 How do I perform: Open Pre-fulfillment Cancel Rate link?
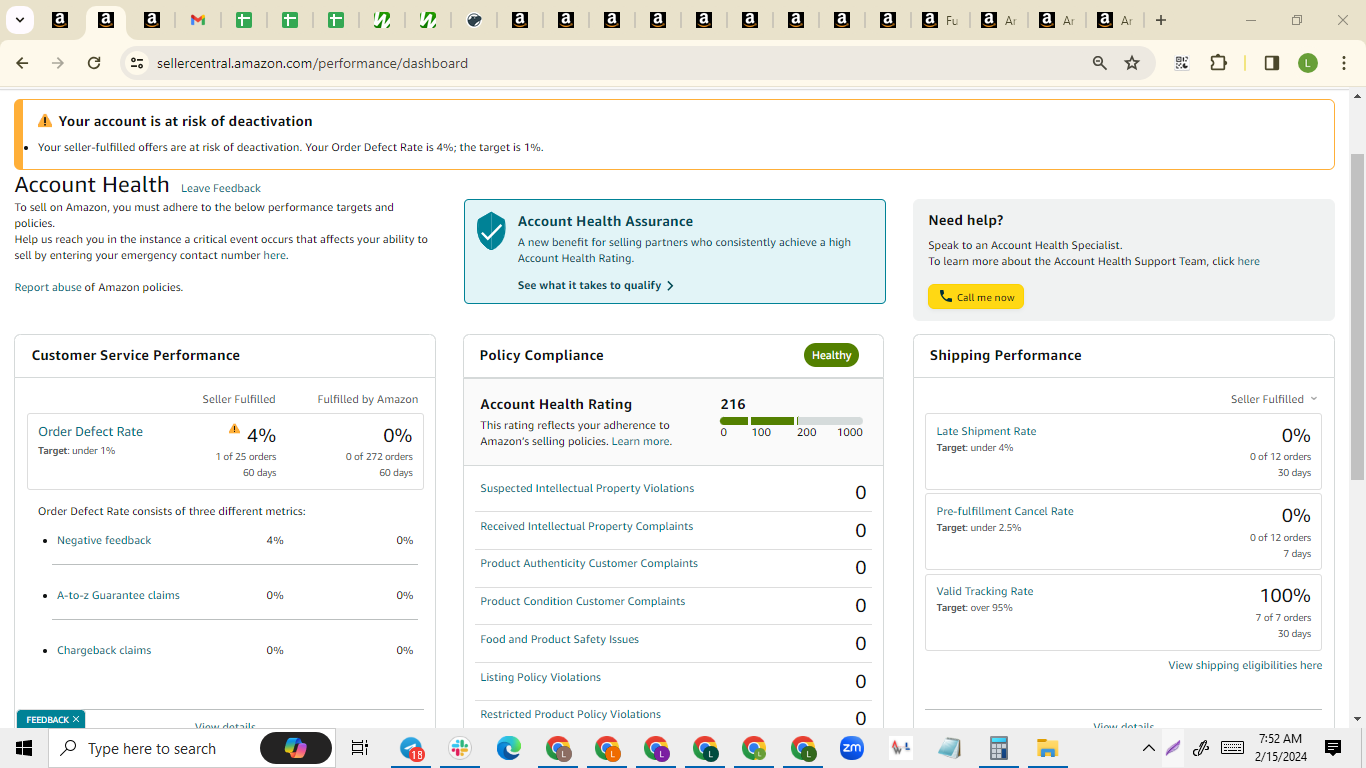[1005, 511]
